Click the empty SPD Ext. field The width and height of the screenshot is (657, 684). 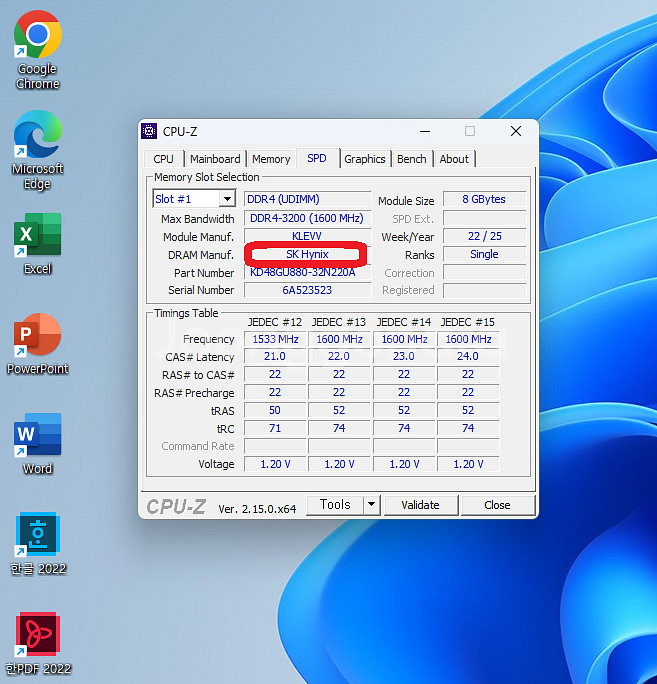(x=484, y=218)
